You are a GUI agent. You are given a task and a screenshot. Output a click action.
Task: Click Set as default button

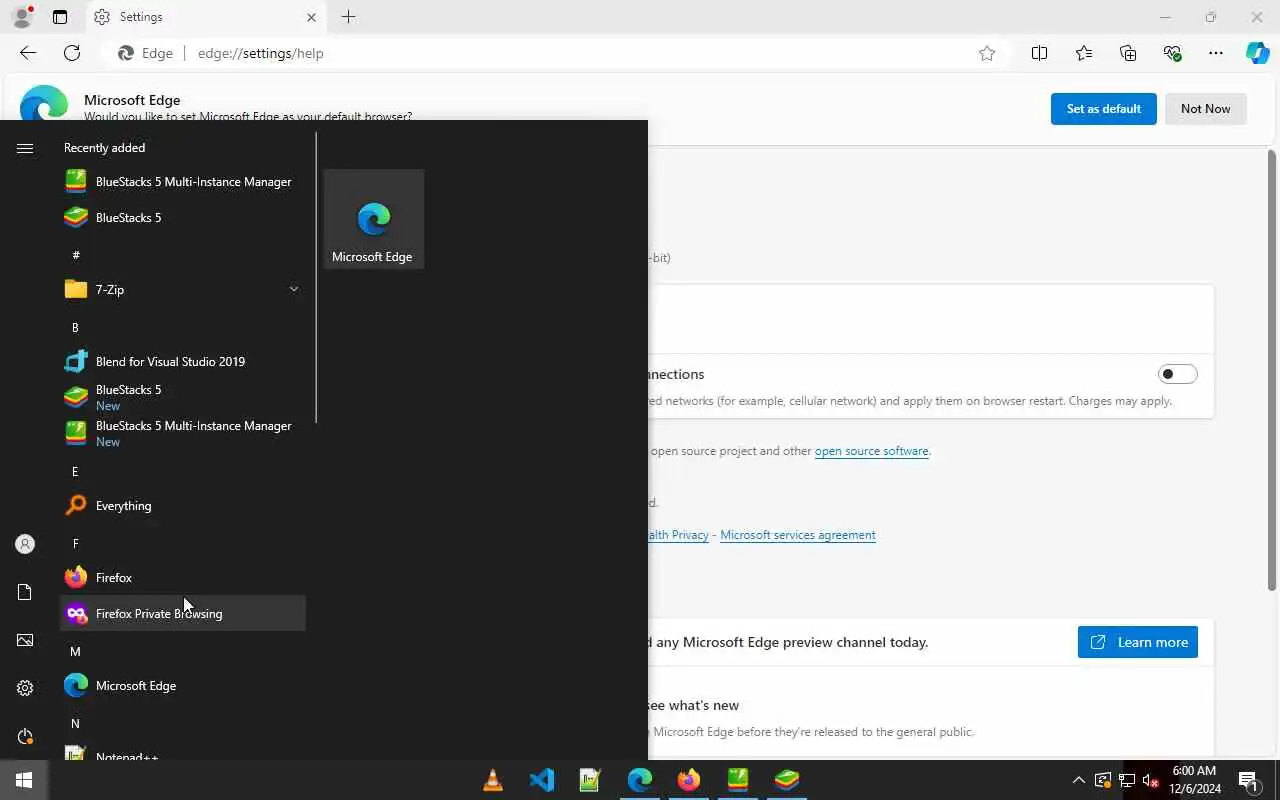1103,109
